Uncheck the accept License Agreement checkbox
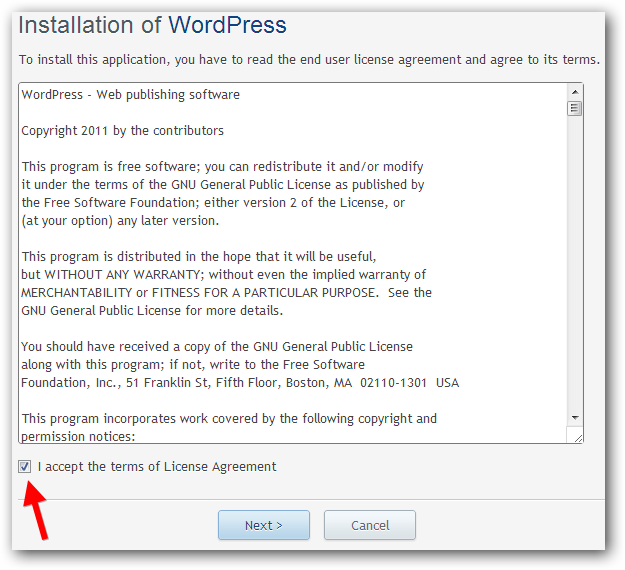The height and width of the screenshot is (570, 625). (x=24, y=466)
